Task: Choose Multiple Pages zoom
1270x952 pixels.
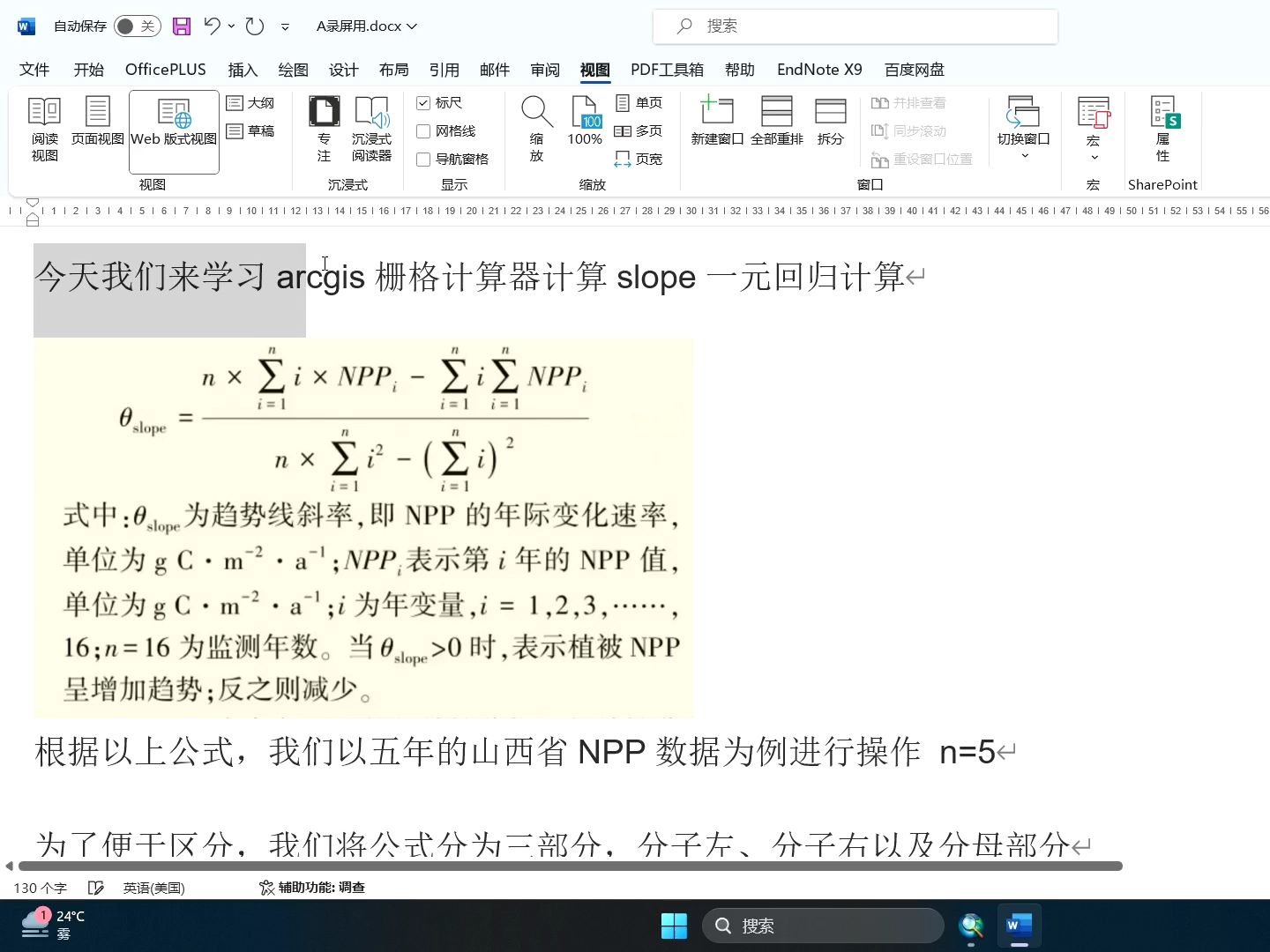Action: tap(639, 131)
